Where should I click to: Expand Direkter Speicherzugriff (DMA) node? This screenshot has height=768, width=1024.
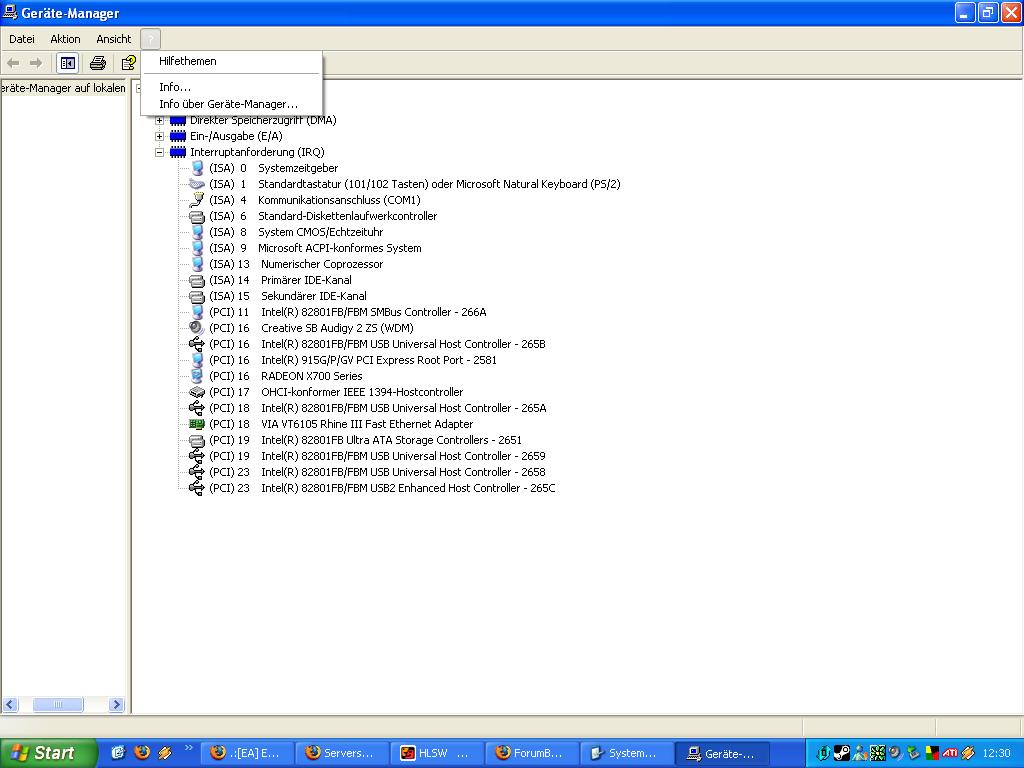159,120
